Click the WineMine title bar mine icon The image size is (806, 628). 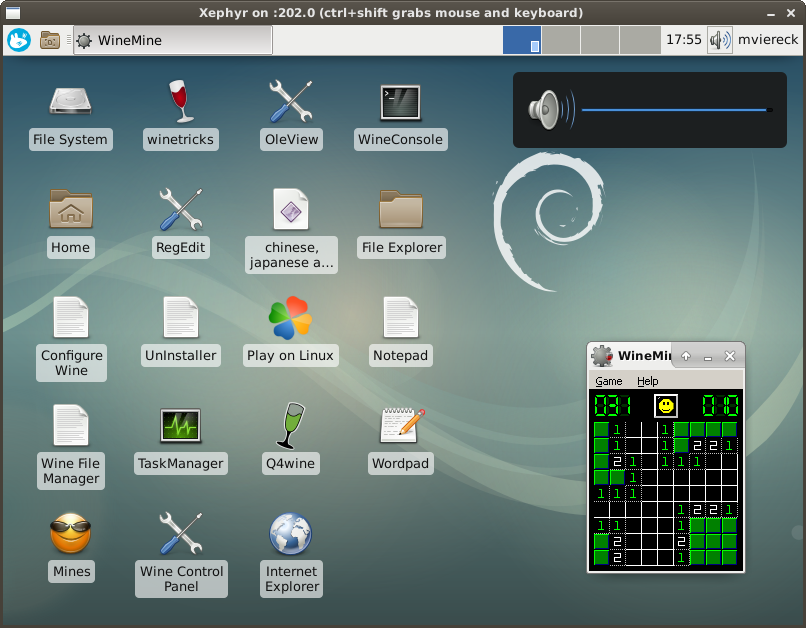(601, 356)
